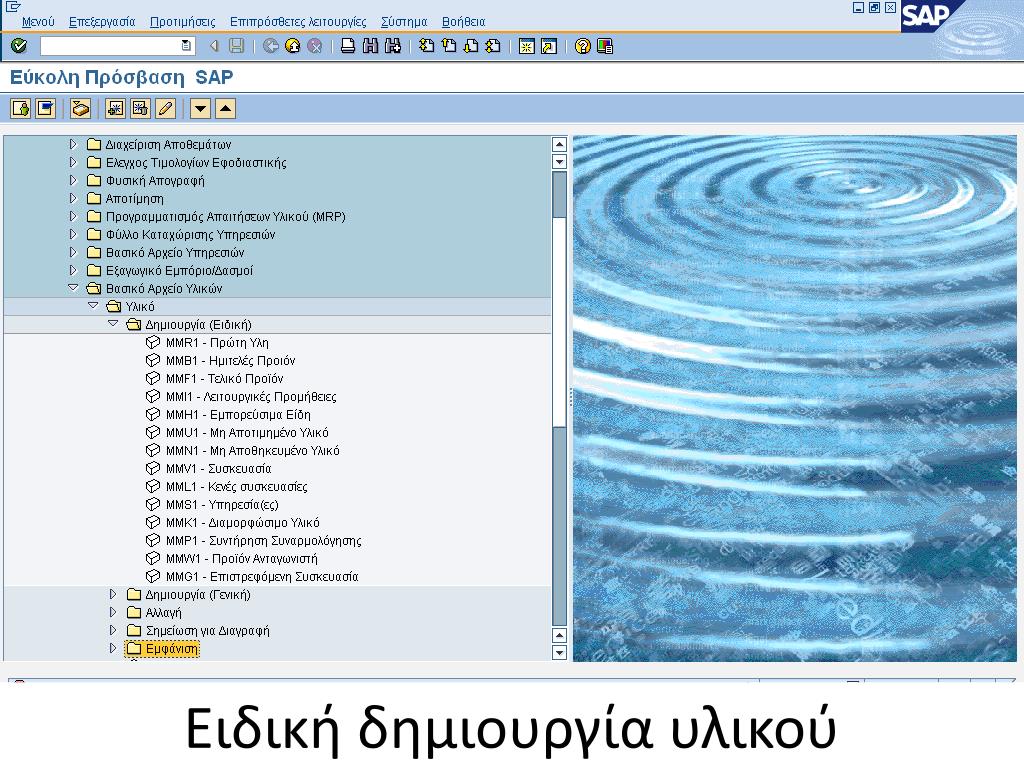The height and width of the screenshot is (768, 1024).
Task: Click the transaction command input field
Action: 110,46
